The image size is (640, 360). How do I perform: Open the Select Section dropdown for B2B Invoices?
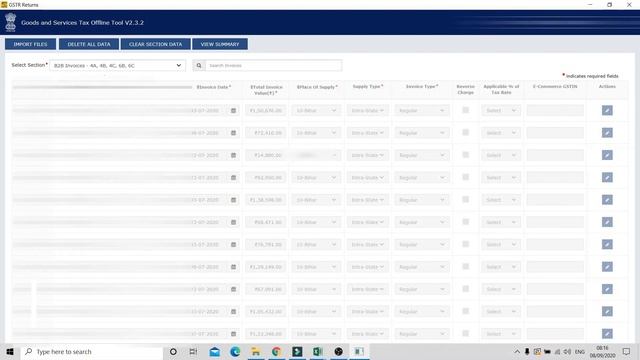pyautogui.click(x=118, y=65)
